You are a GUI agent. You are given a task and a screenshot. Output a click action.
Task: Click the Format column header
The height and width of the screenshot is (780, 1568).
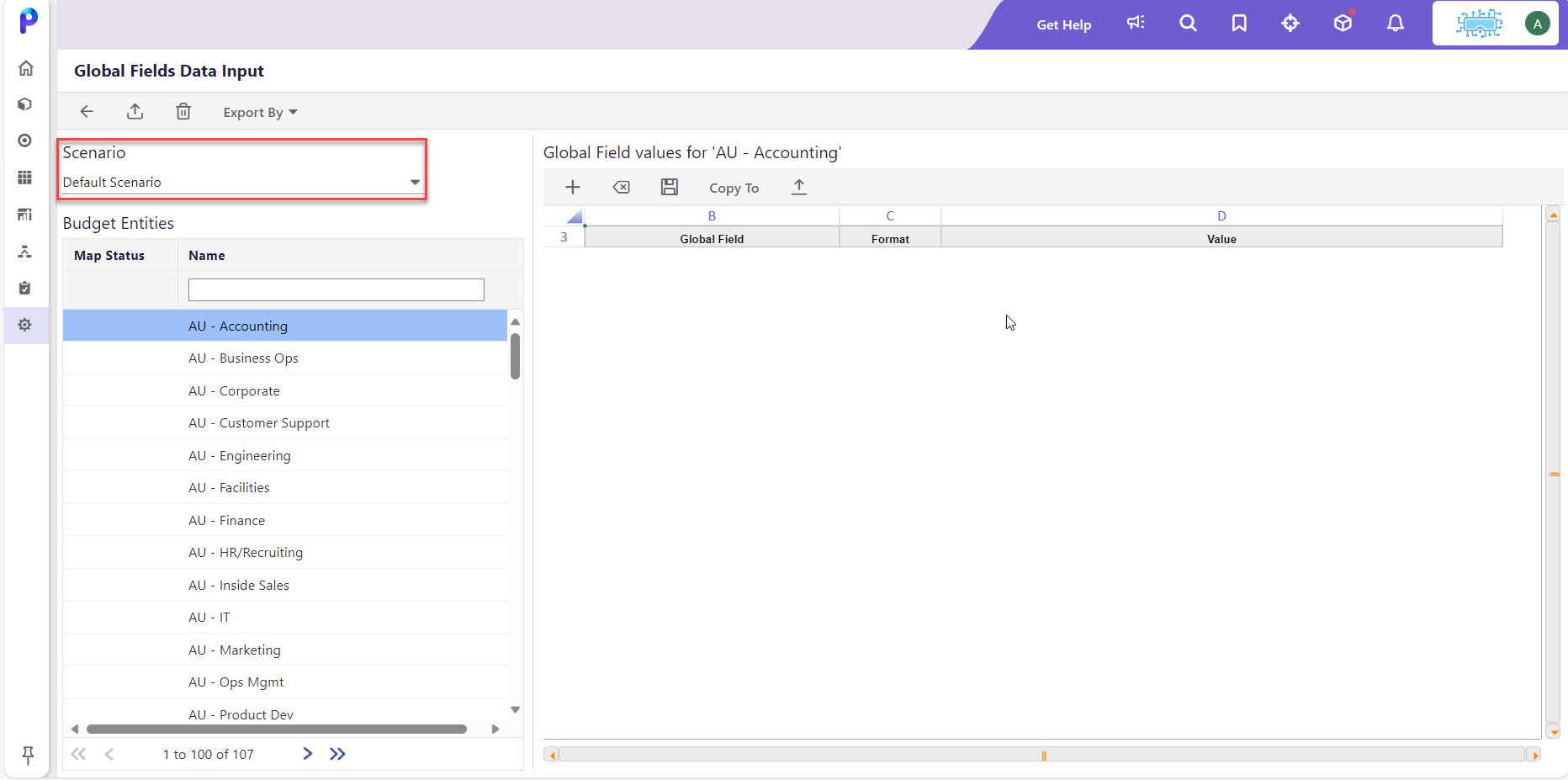(890, 238)
